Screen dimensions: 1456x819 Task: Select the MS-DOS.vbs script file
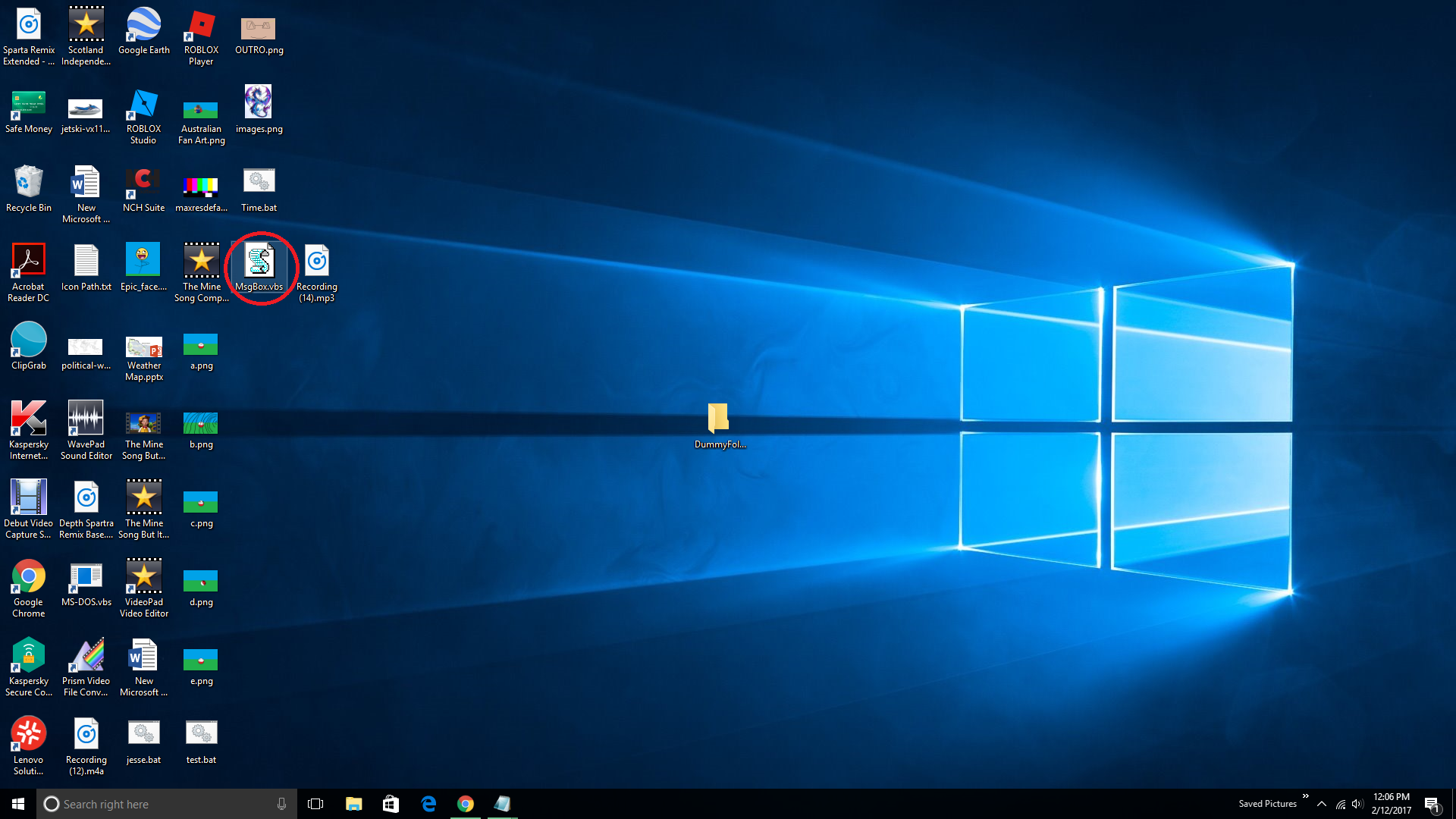coord(86,584)
